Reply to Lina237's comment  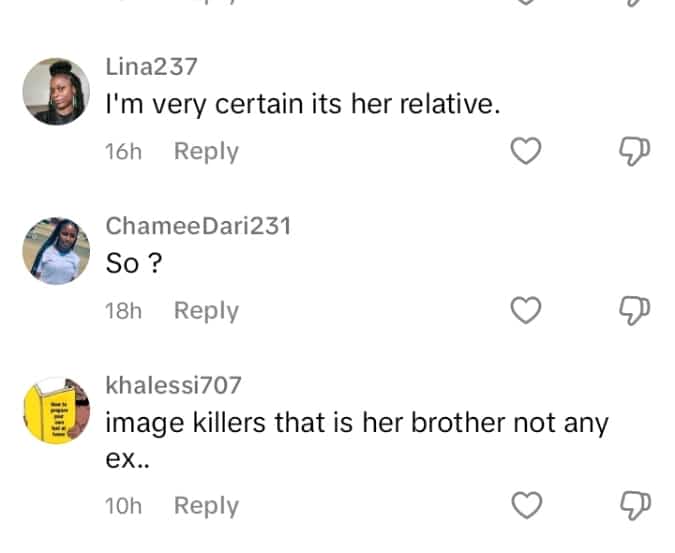click(206, 152)
